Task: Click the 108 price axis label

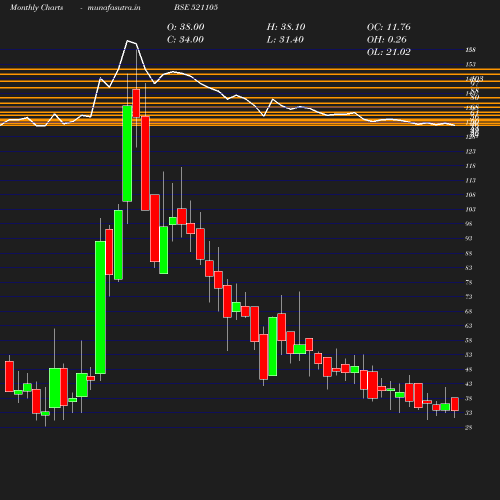Action: (x=470, y=195)
